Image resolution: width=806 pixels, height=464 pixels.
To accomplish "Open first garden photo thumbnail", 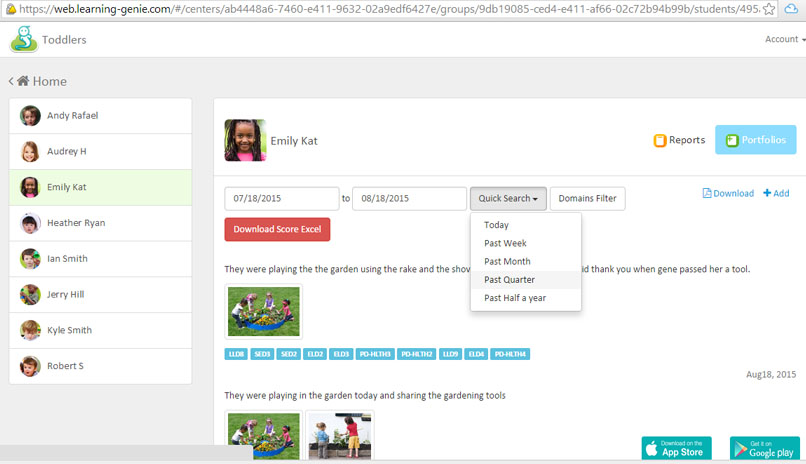I will point(264,311).
